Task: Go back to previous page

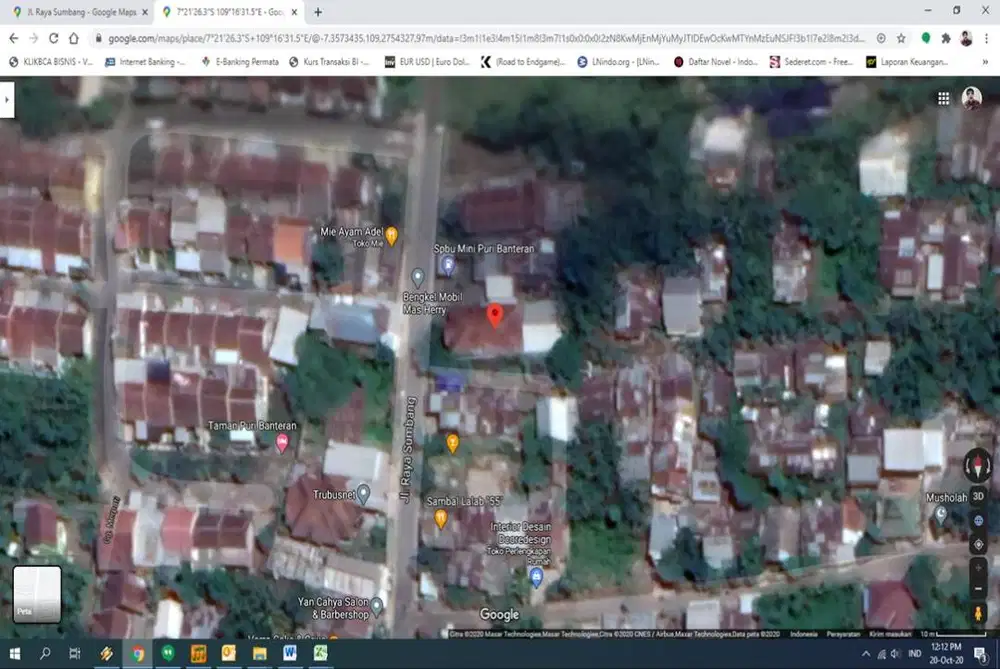Action: tap(13, 38)
